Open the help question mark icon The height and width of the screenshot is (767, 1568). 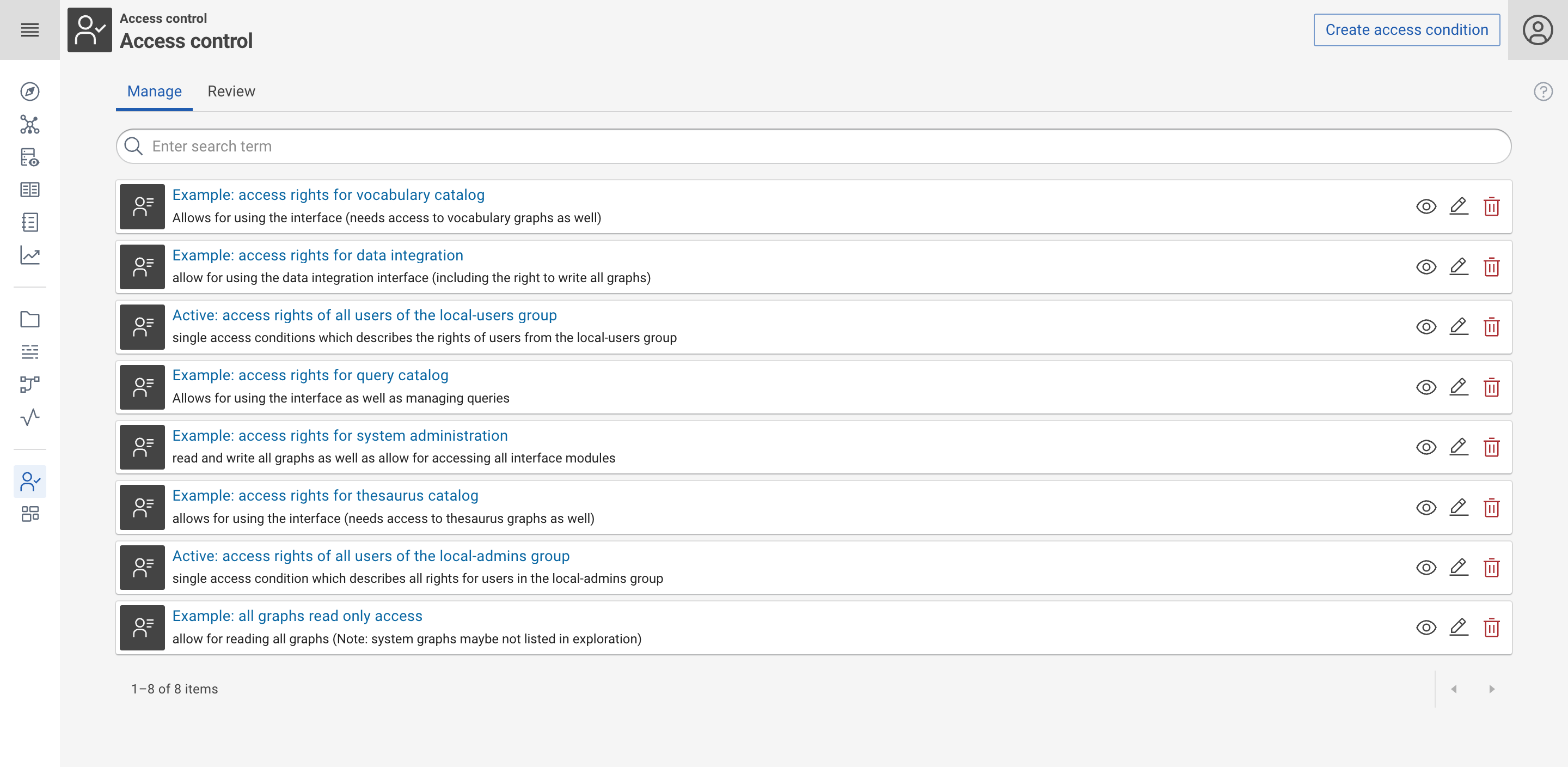pyautogui.click(x=1543, y=92)
